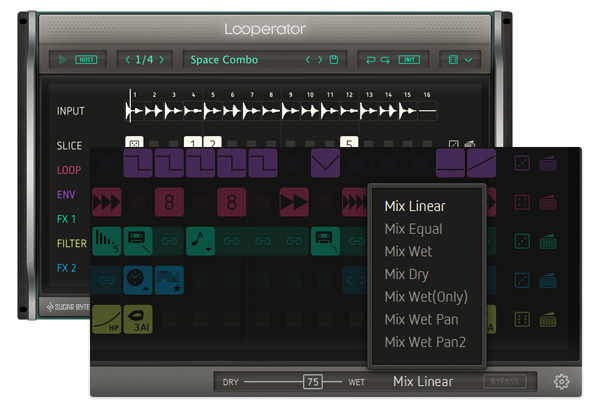Save preset using the floppy disk icon
Image resolution: width=600 pixels, height=400 pixels.
pyautogui.click(x=334, y=60)
